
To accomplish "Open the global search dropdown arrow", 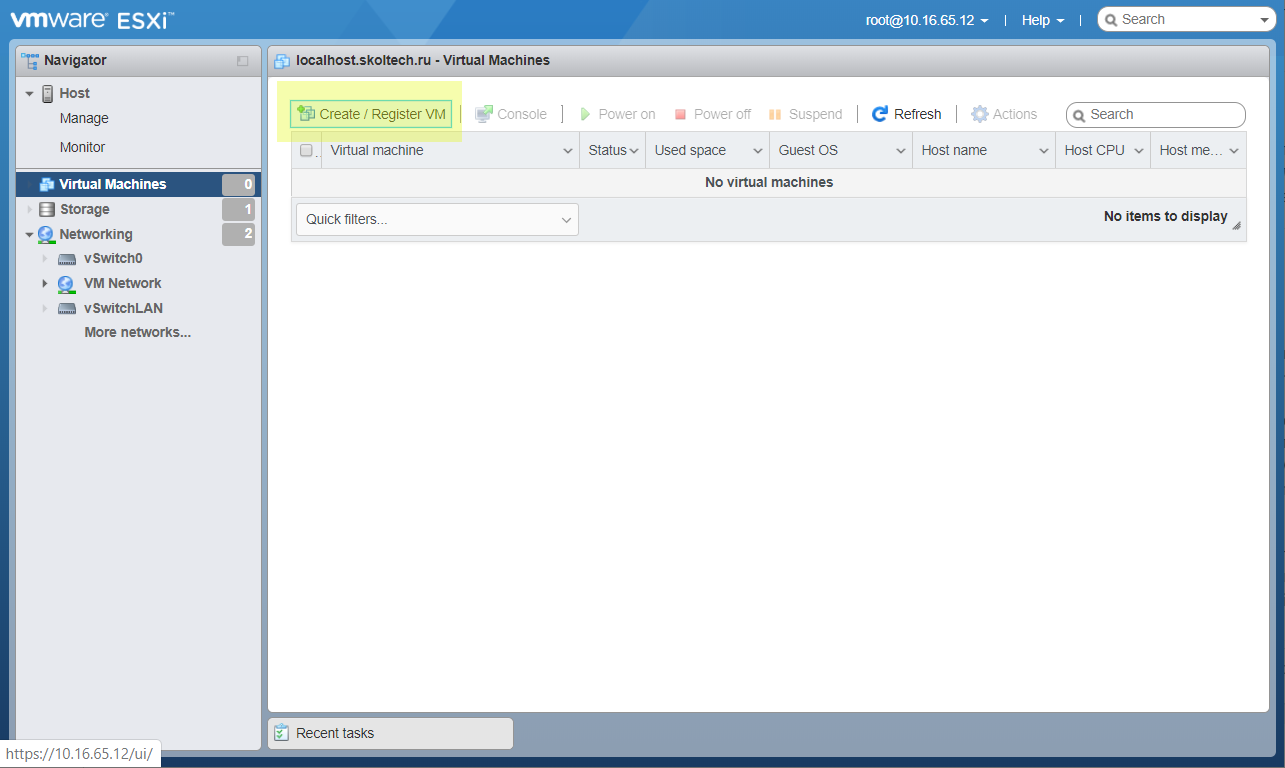I will click(x=1265, y=20).
